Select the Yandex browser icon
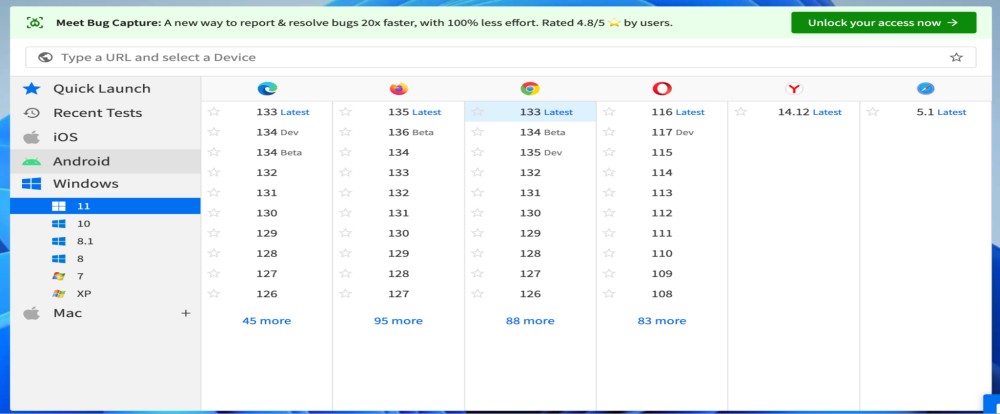This screenshot has width=1000, height=414. tap(794, 89)
